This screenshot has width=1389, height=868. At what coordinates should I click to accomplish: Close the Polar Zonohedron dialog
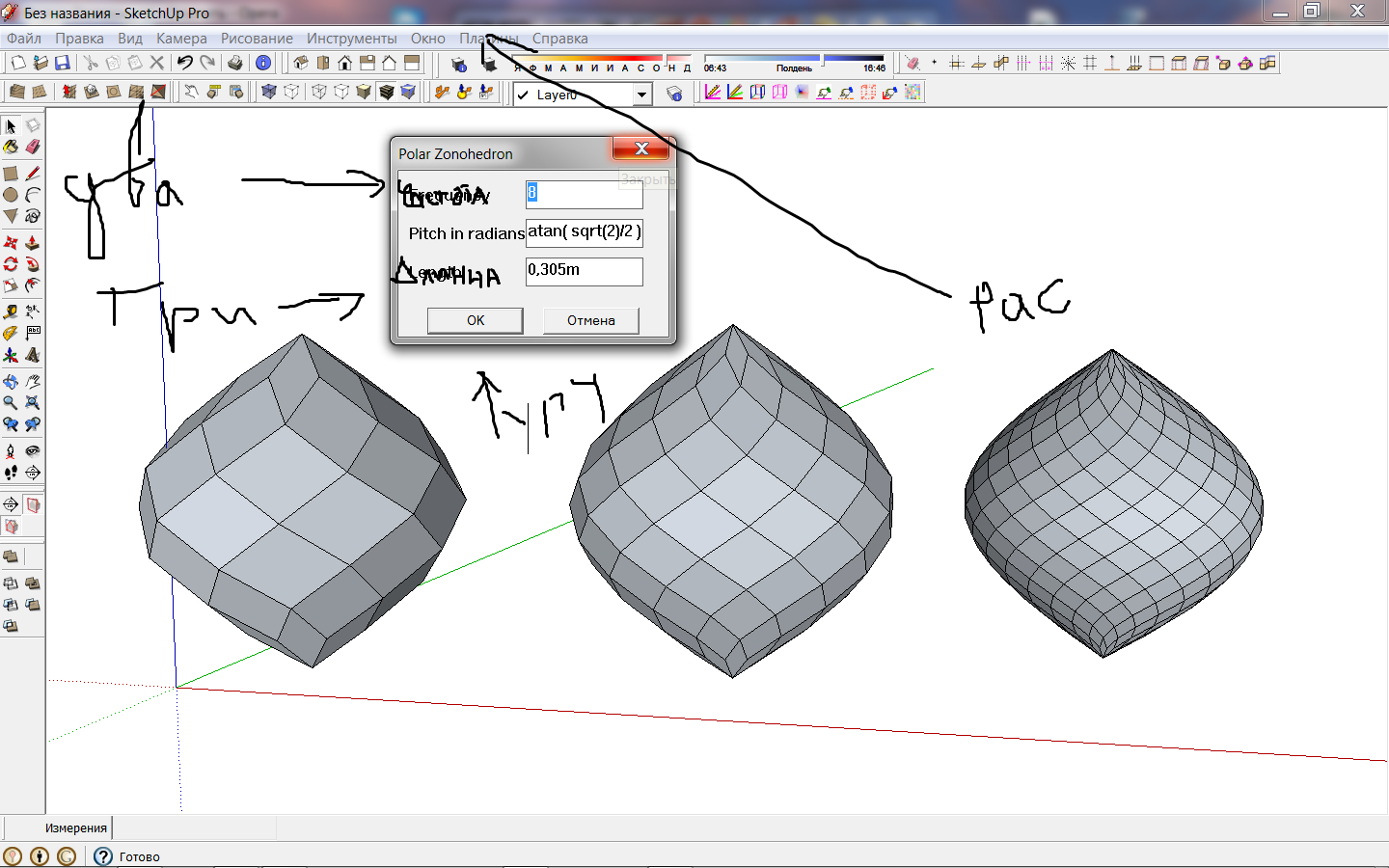coord(641,148)
